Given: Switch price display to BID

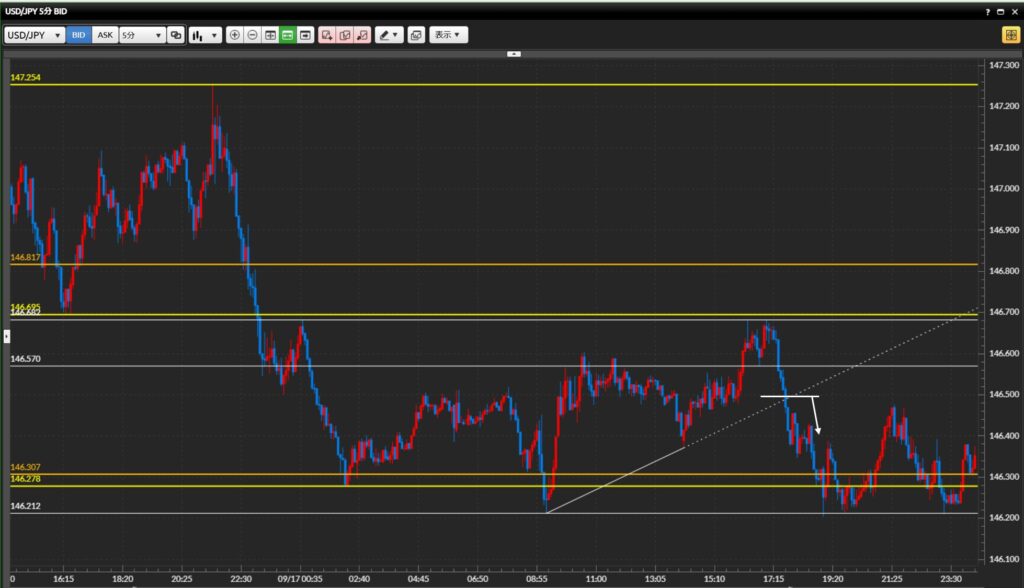Looking at the screenshot, I should 78,35.
